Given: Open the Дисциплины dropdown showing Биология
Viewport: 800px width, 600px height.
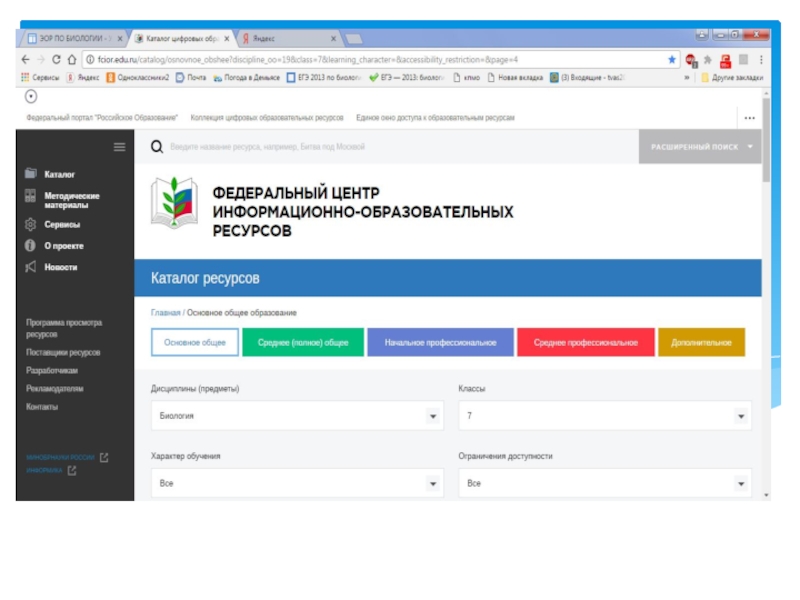Looking at the screenshot, I should click(297, 416).
